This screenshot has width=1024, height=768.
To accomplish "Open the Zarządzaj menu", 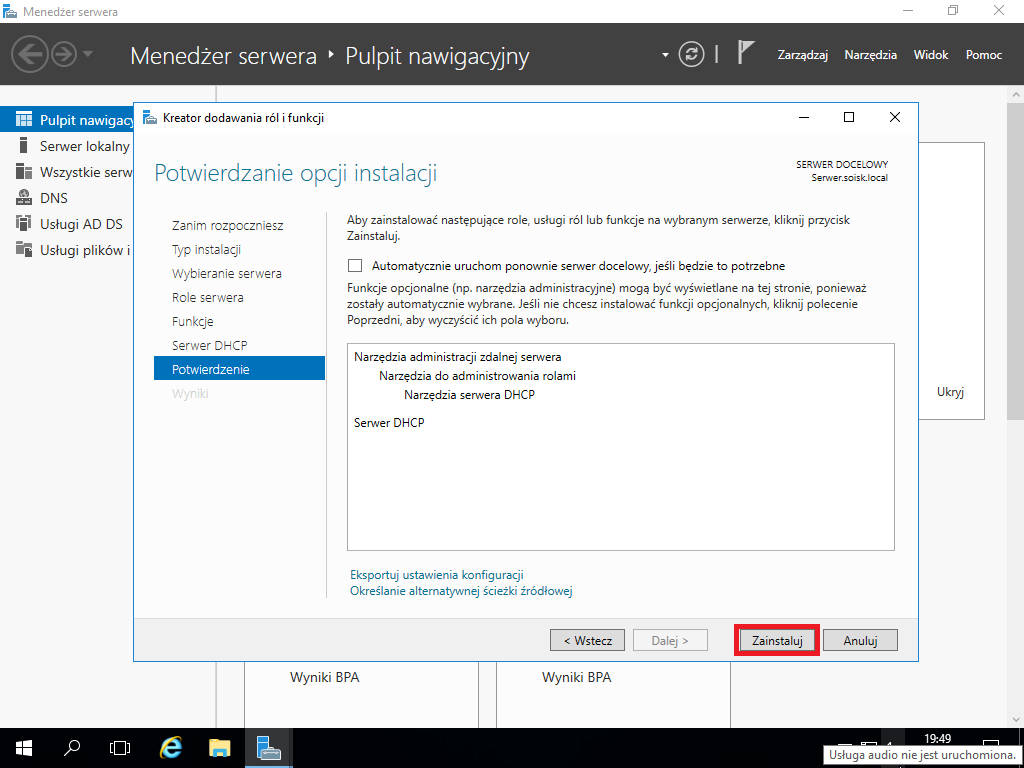I will (x=803, y=55).
